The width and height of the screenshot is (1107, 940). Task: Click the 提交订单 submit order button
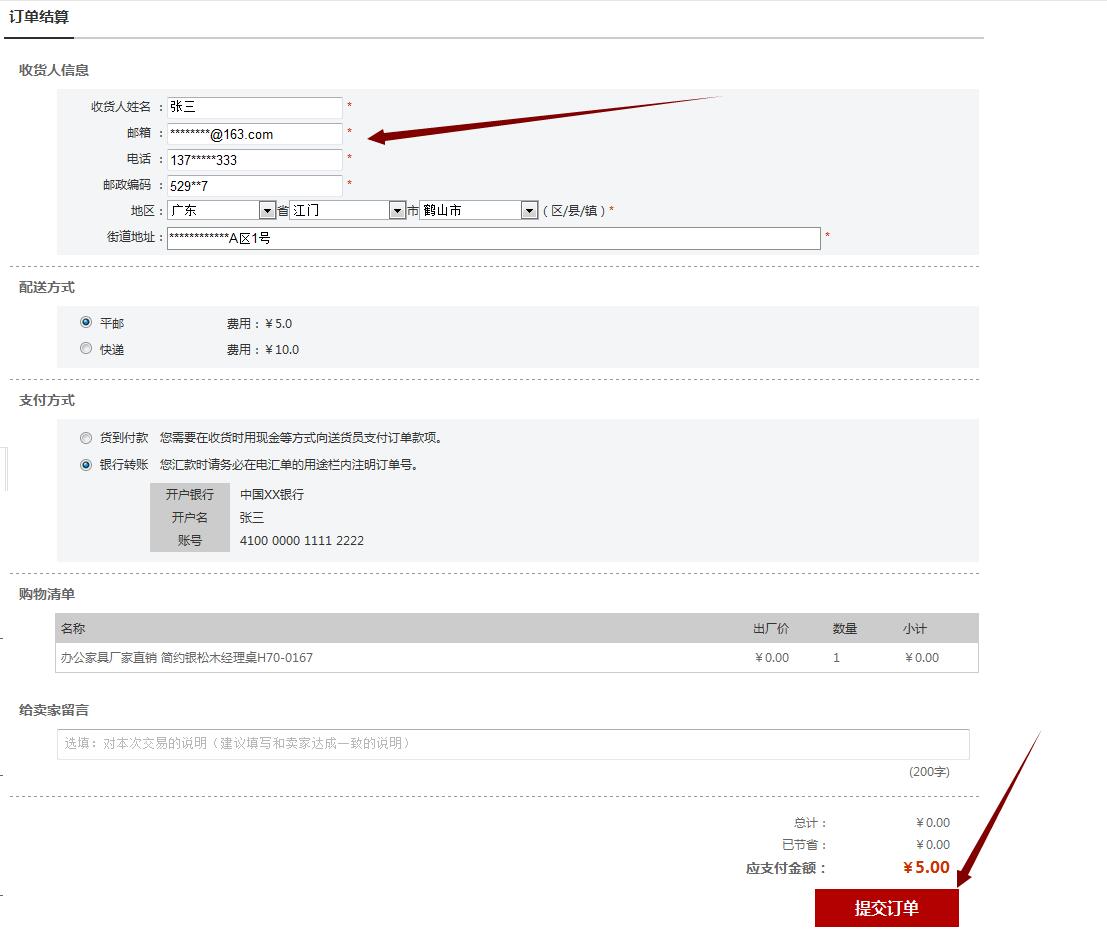coord(886,908)
